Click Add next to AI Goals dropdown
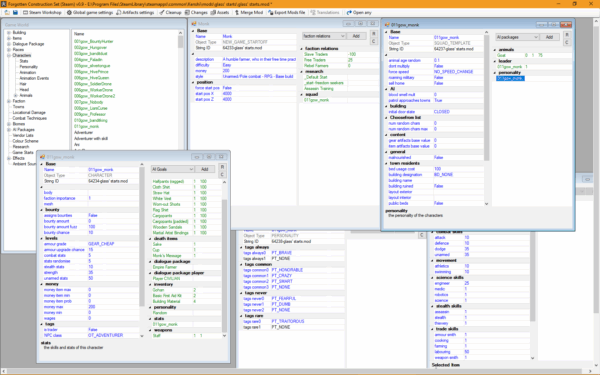The image size is (600, 375). point(205,169)
